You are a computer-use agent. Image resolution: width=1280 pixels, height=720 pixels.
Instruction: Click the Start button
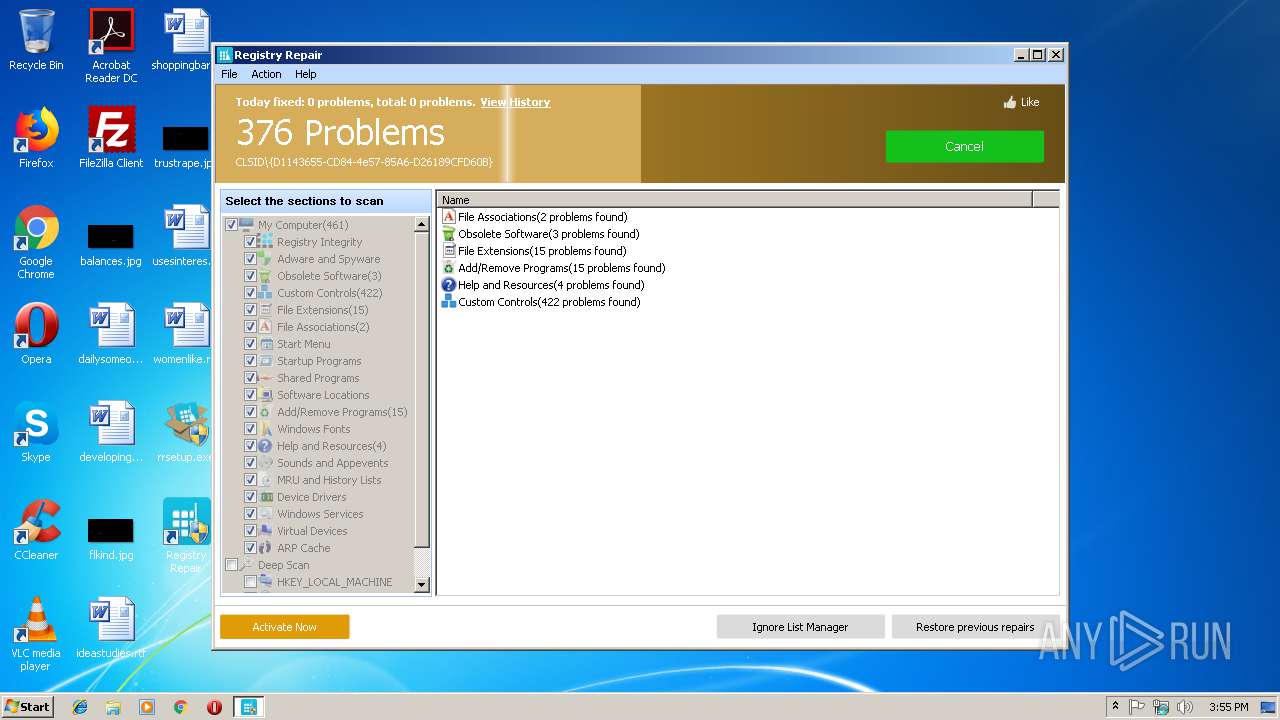[27, 707]
